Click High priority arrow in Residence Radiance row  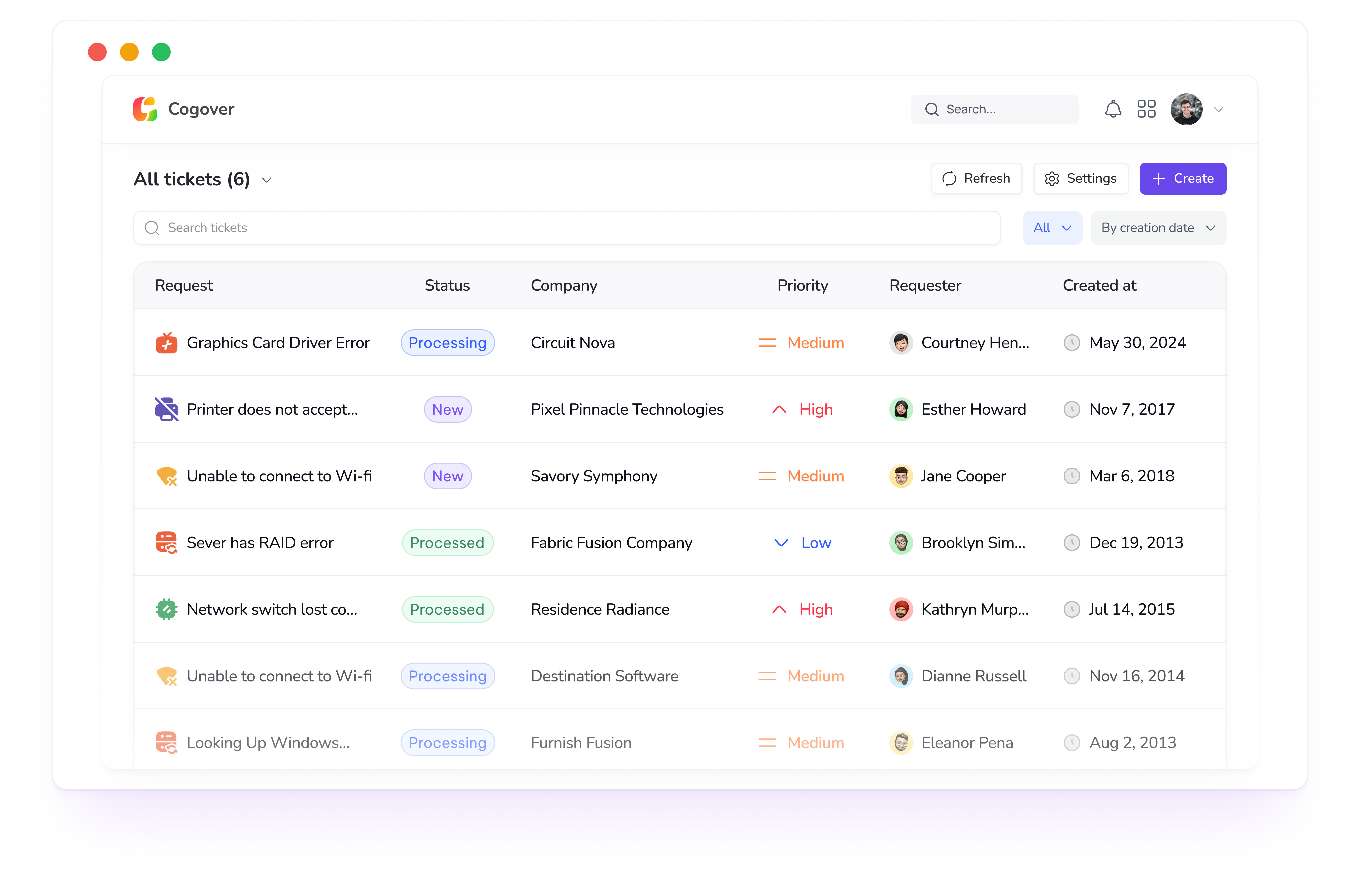click(779, 610)
